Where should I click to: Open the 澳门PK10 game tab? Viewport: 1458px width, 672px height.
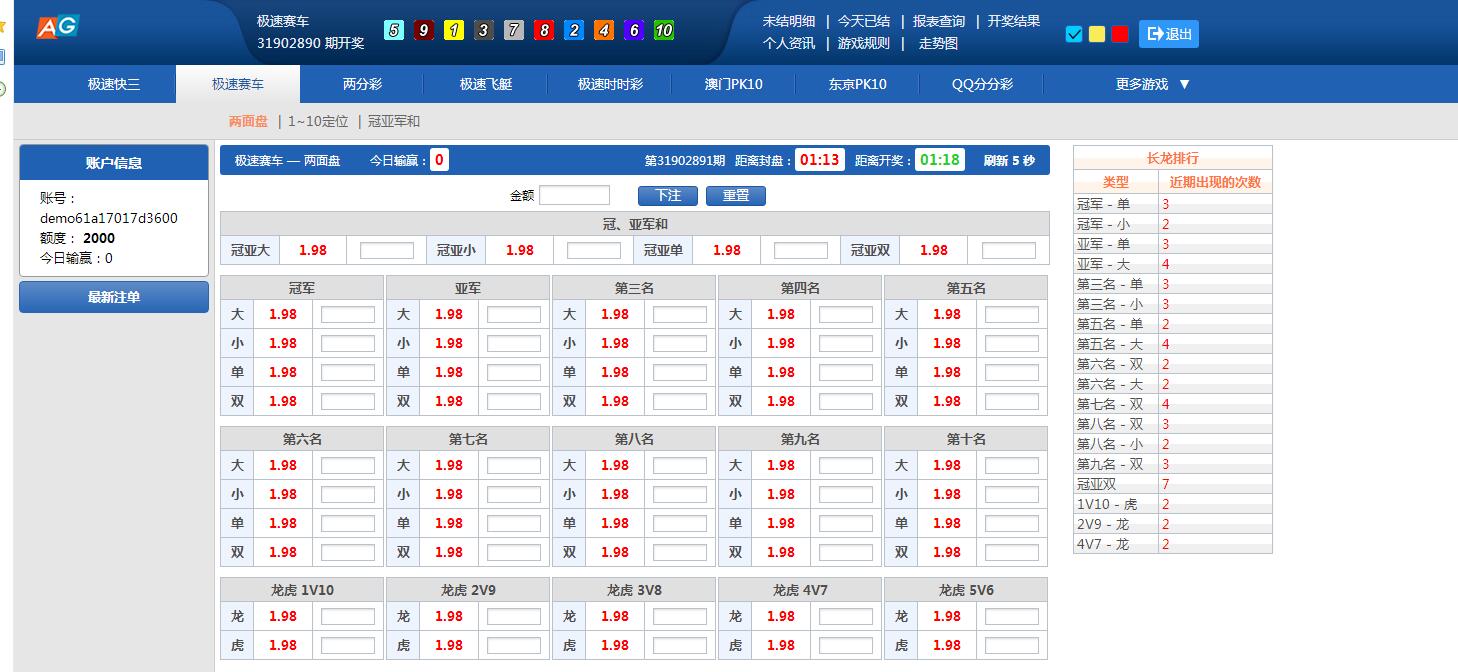(x=733, y=84)
